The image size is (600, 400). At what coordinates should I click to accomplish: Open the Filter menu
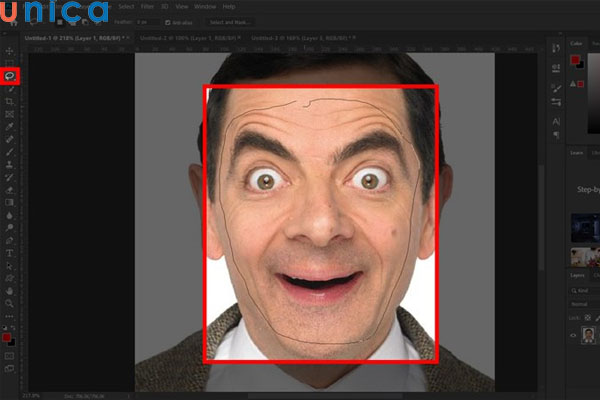point(147,6)
